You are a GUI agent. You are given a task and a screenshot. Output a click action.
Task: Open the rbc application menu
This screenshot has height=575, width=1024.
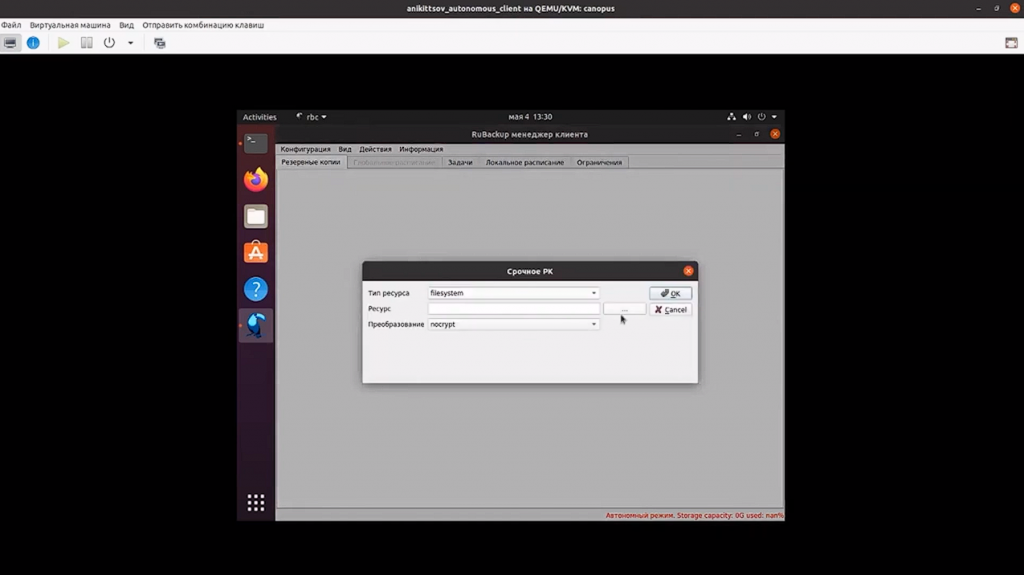[x=312, y=117]
